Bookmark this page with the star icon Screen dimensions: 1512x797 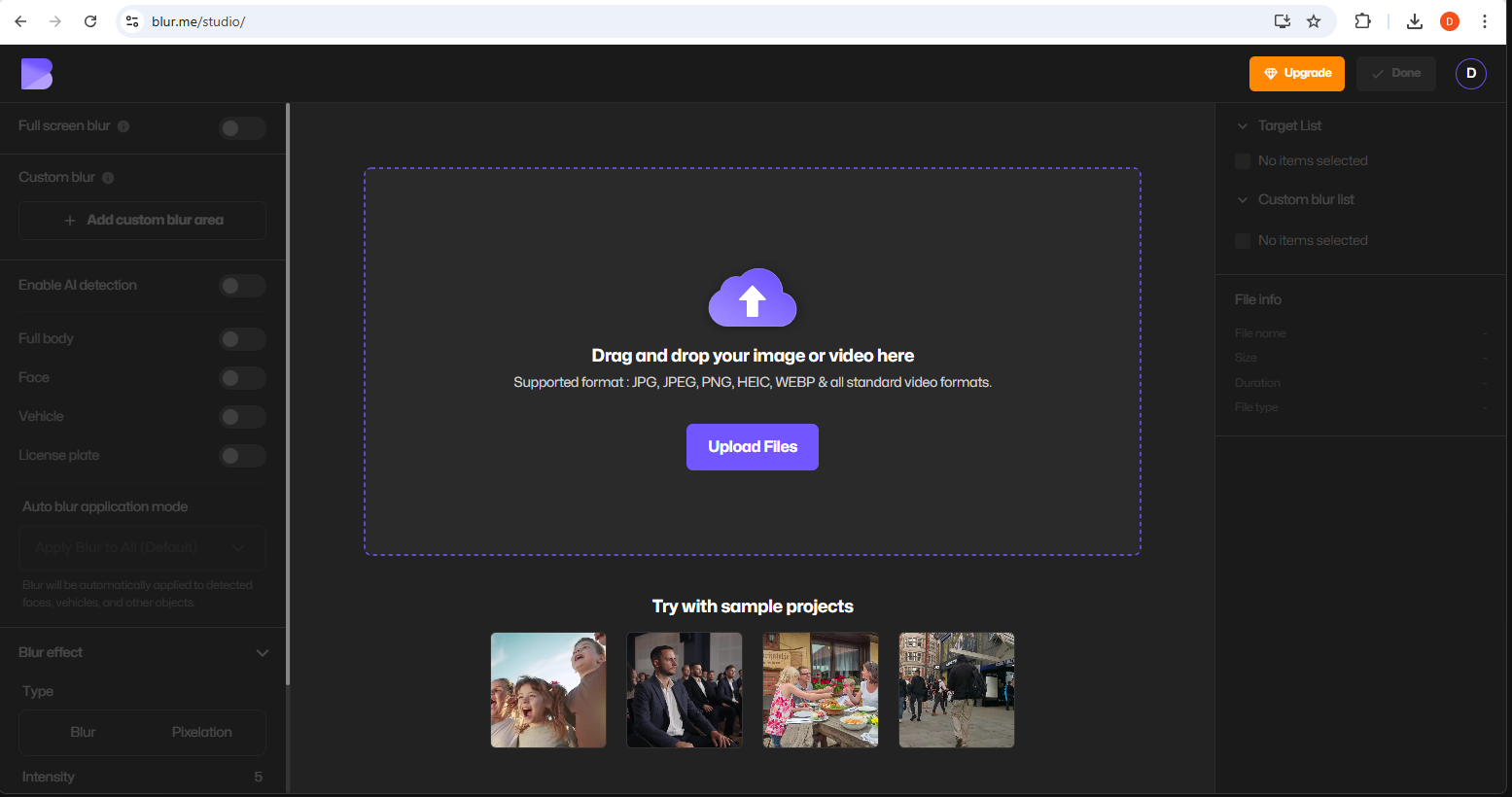[x=1314, y=21]
